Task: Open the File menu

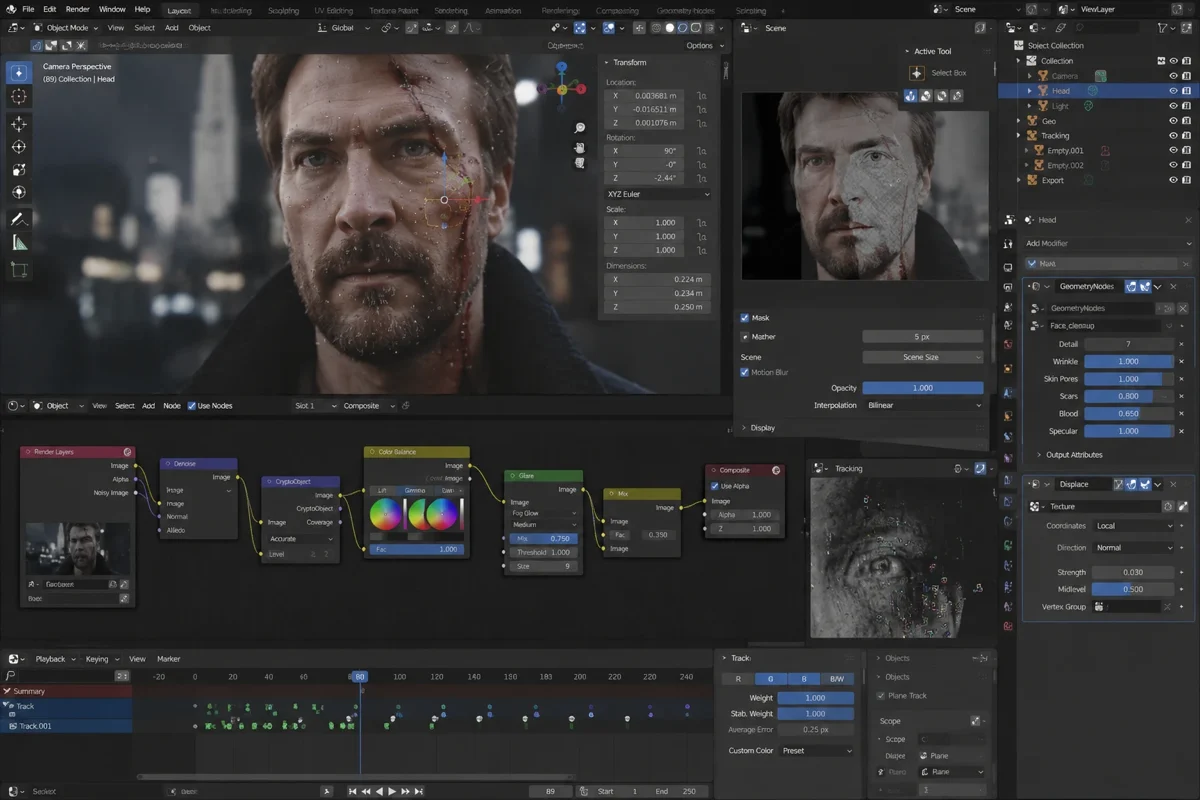Action: [x=27, y=9]
